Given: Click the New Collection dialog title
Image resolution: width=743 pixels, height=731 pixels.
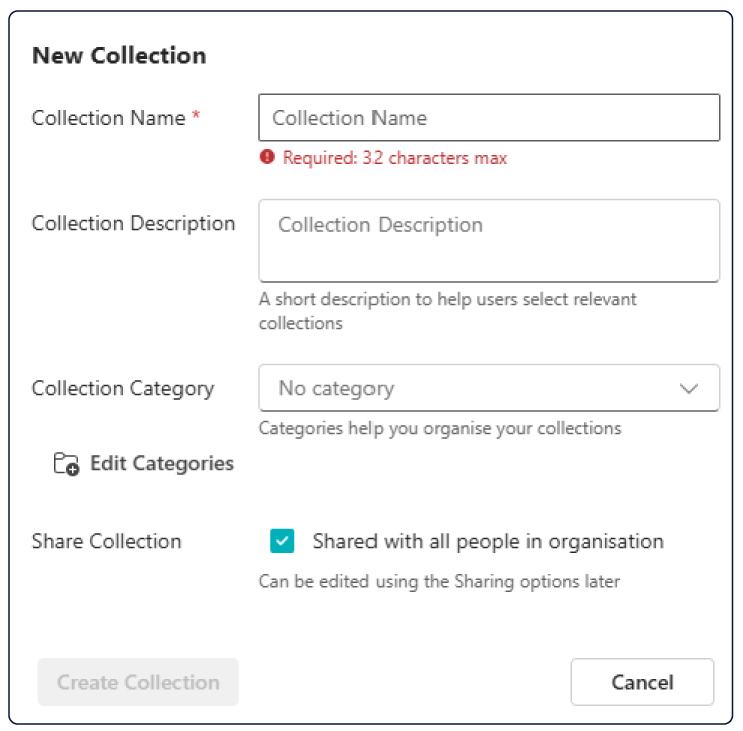Looking at the screenshot, I should click(x=119, y=55).
